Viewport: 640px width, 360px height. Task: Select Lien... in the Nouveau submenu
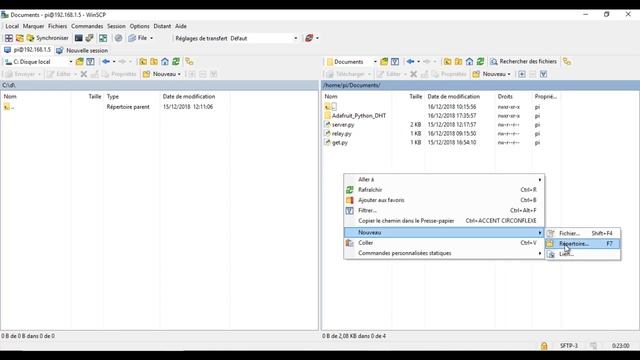(x=583, y=254)
